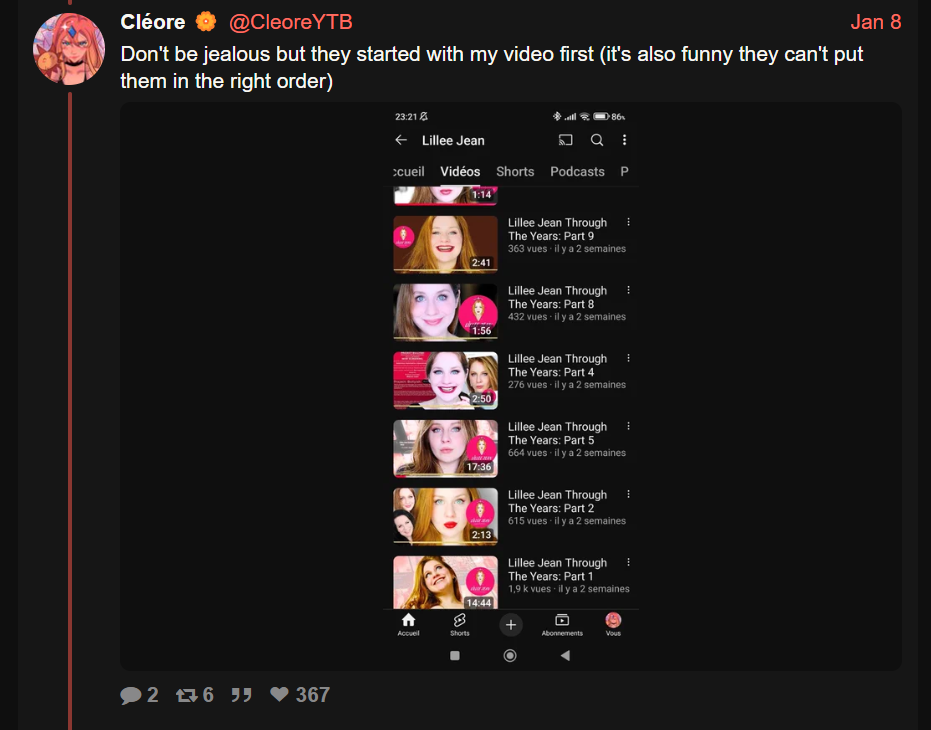Screen dimensions: 931x730
Task: Open options menu for Part 4 video
Action: tap(628, 358)
